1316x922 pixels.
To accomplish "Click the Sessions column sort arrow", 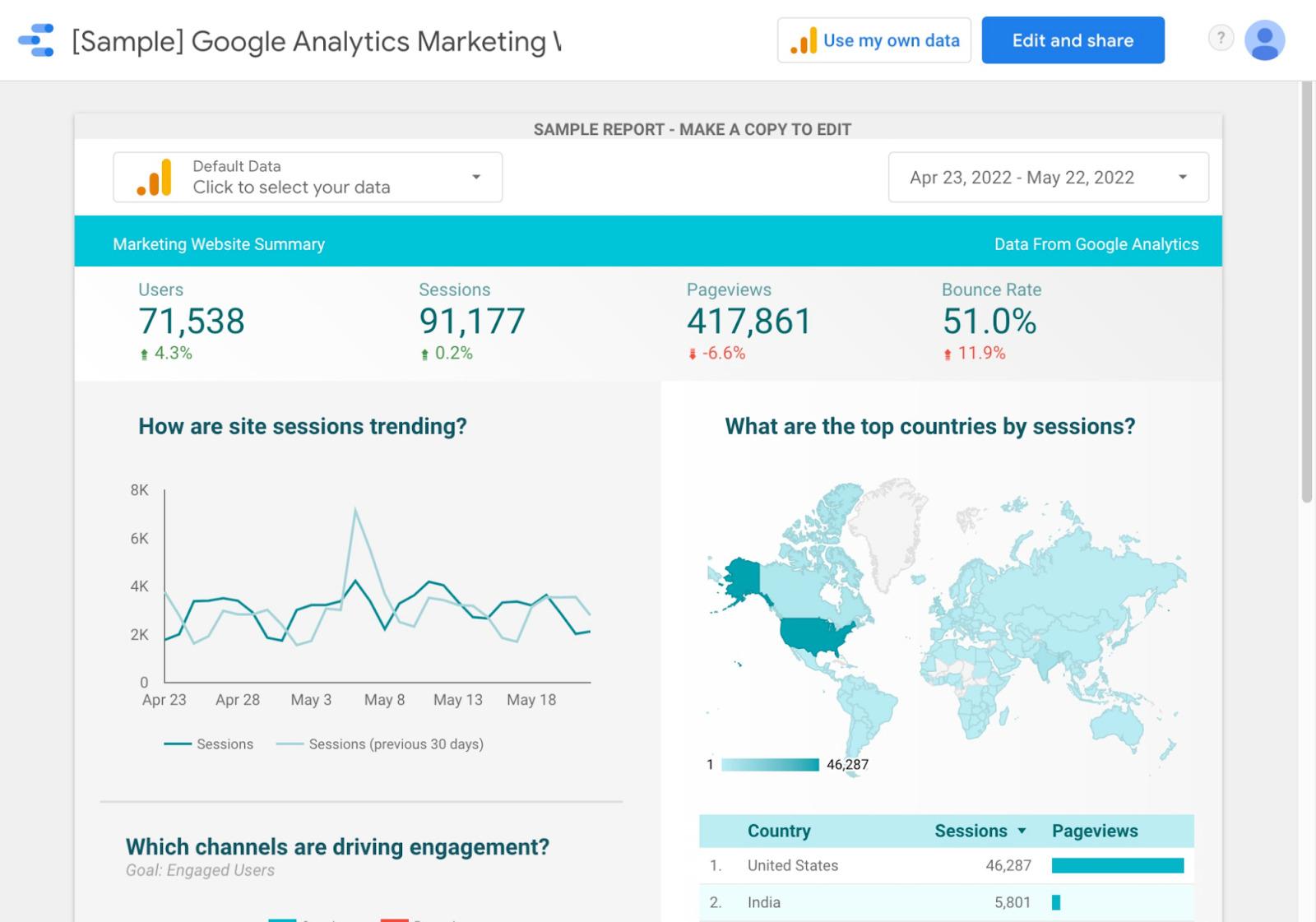I will (1022, 832).
